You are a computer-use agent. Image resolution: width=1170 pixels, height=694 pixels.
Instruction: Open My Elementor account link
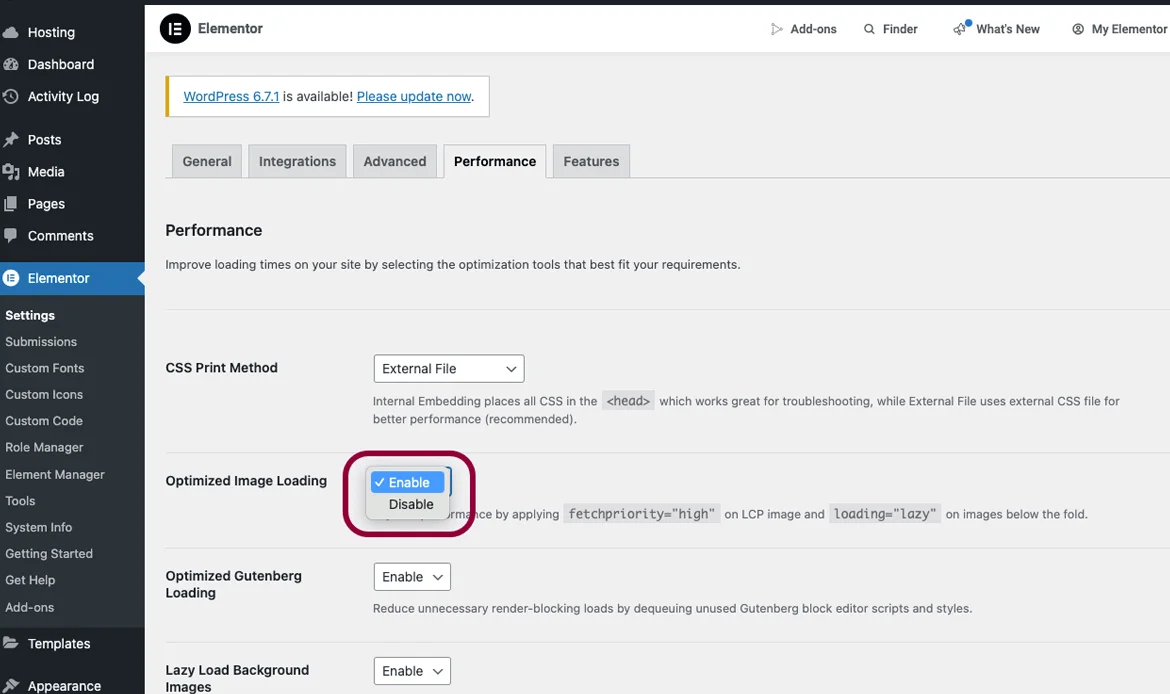click(x=1120, y=29)
